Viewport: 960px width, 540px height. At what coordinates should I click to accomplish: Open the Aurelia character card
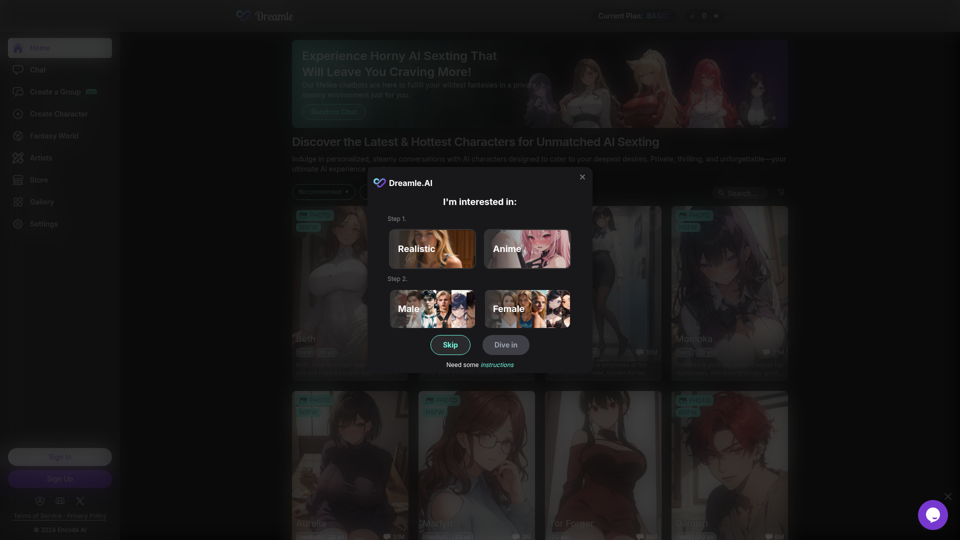[350, 465]
